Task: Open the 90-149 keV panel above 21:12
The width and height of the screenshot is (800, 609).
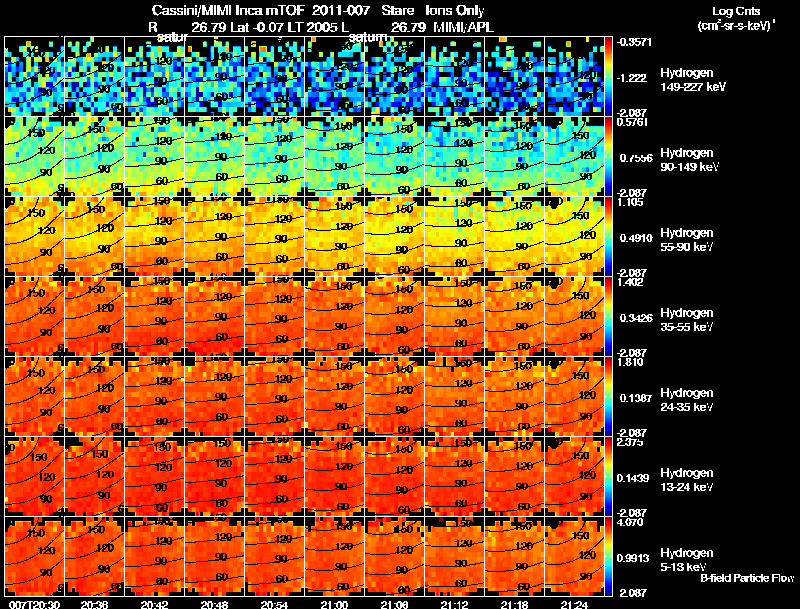Action: coord(455,157)
